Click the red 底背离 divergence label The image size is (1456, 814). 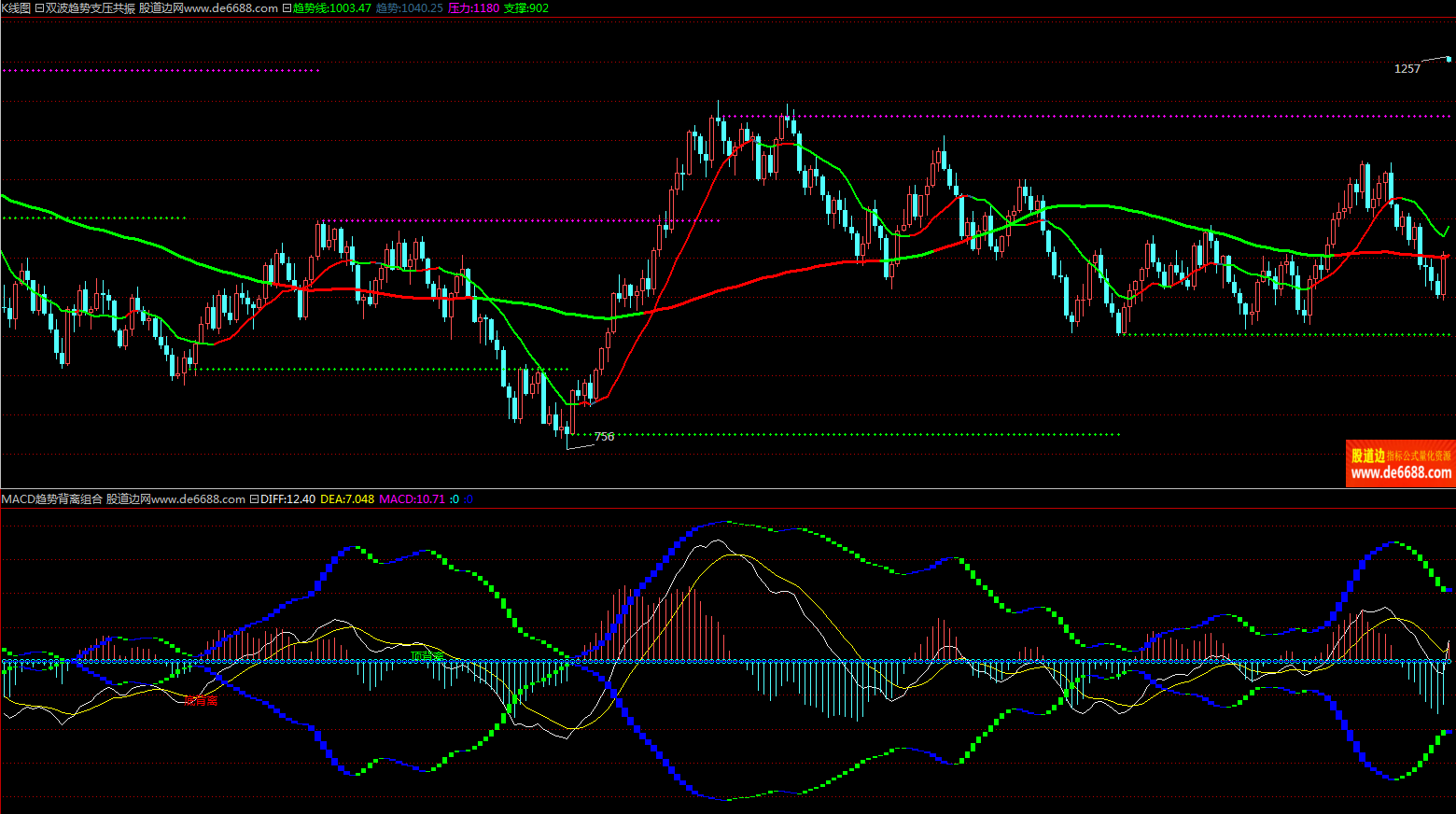201,700
